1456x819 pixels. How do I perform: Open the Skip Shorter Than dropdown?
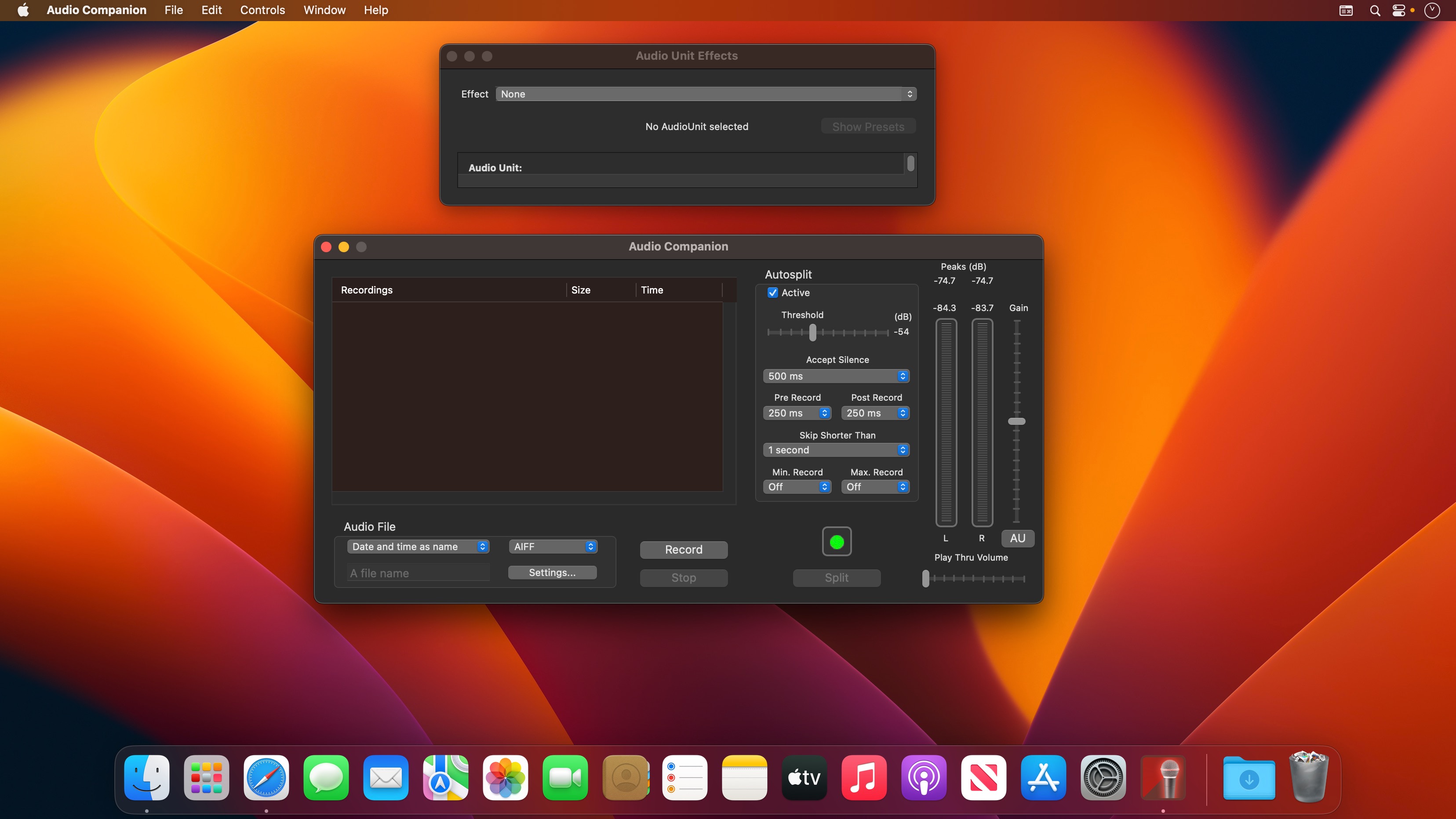coord(836,450)
